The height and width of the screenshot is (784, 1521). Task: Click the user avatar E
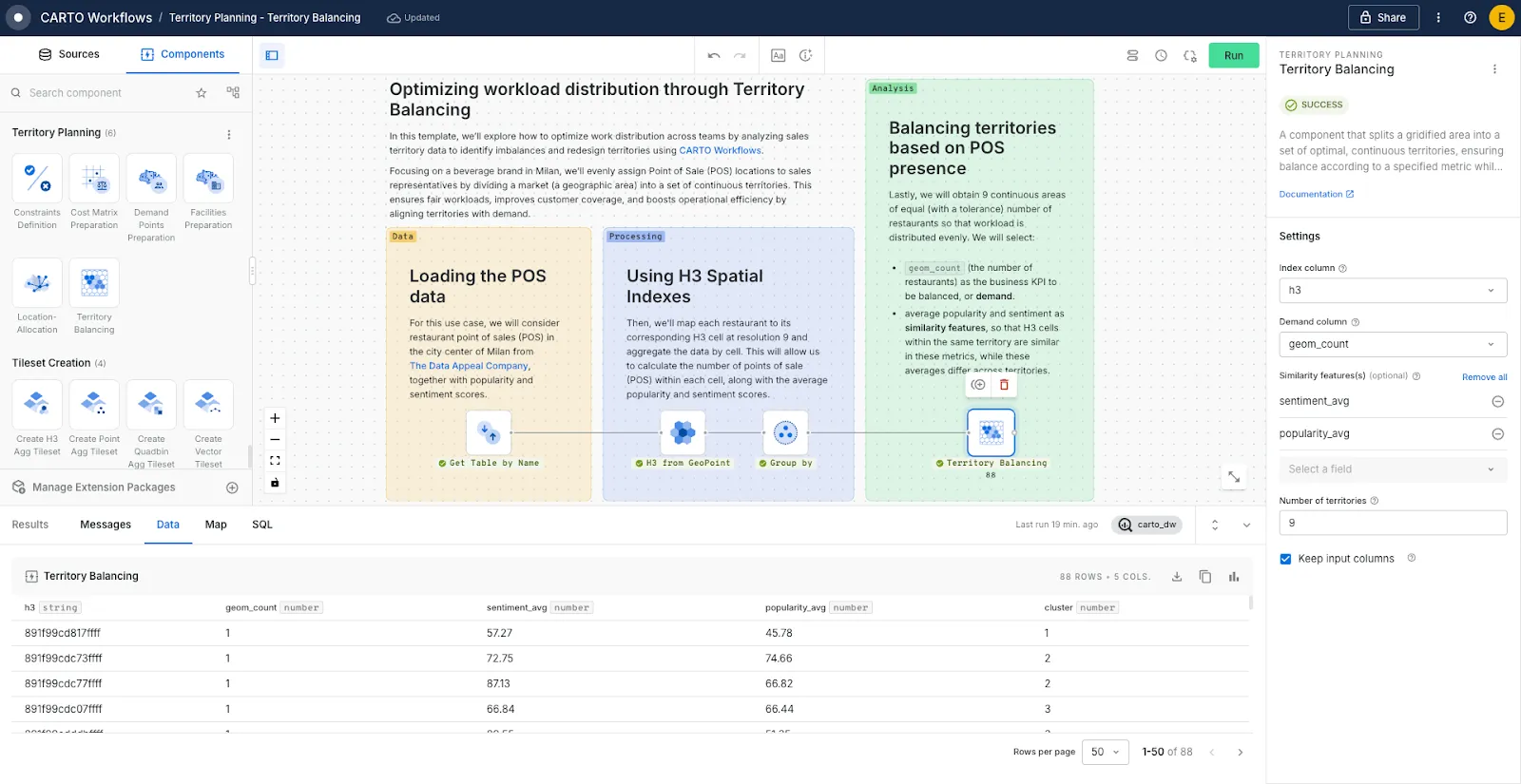(x=1501, y=17)
